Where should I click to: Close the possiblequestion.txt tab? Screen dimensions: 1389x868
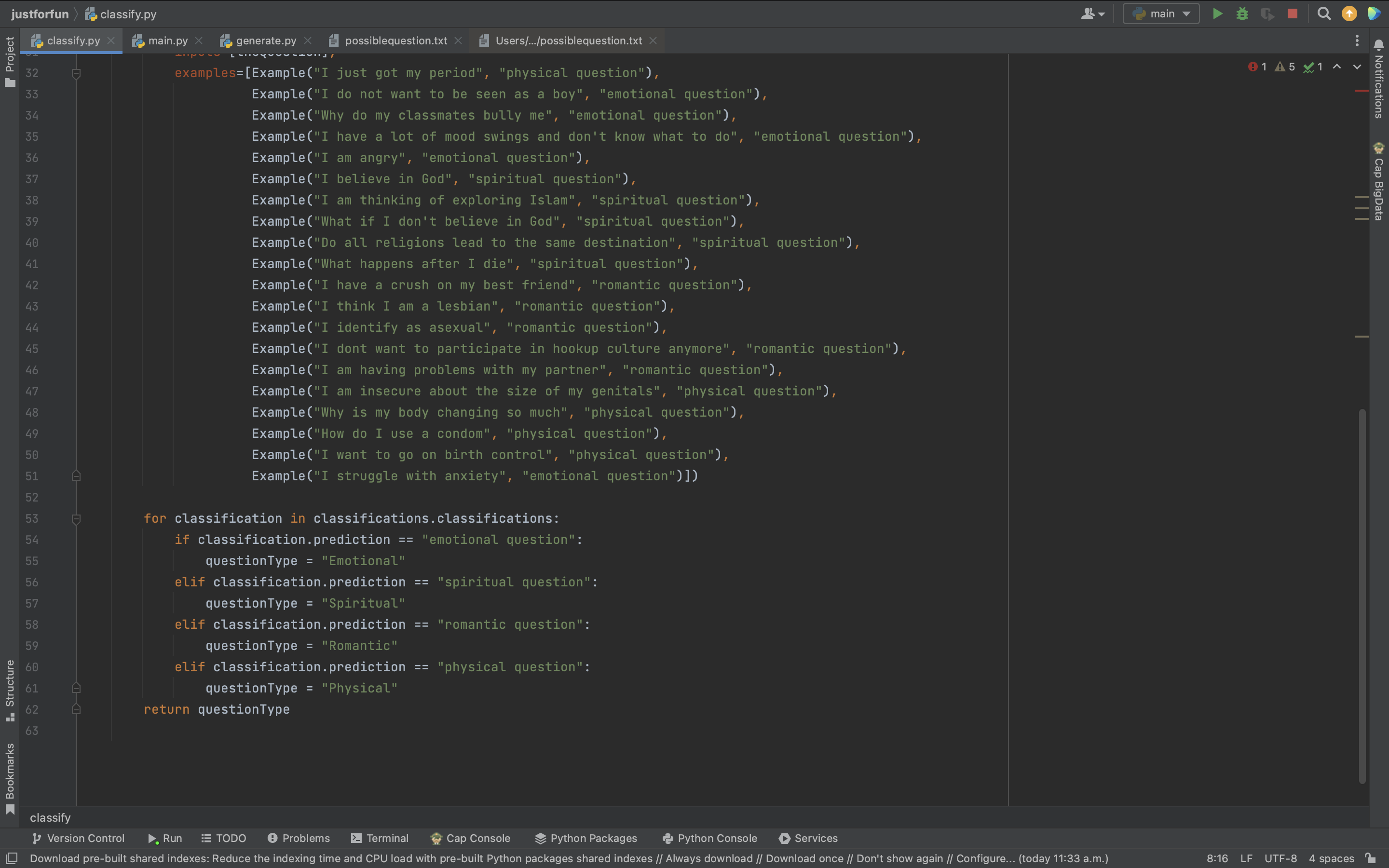coord(458,41)
